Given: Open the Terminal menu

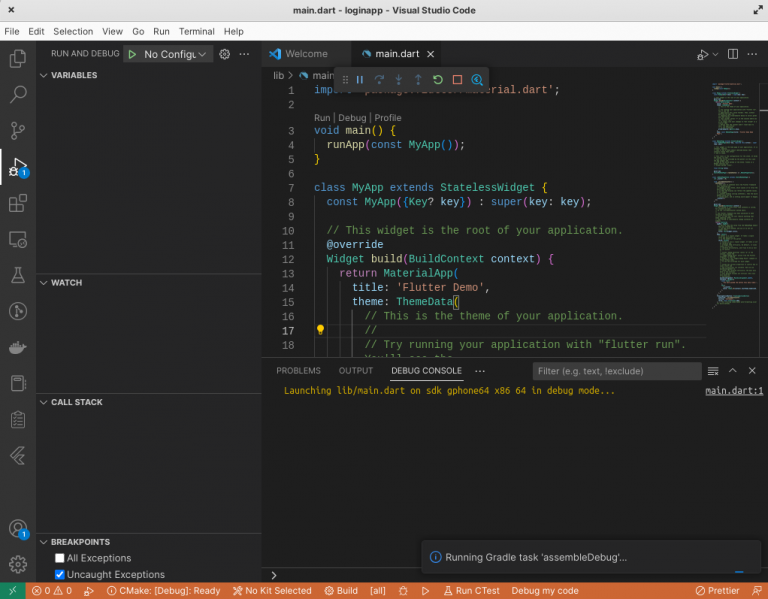Looking at the screenshot, I should tap(197, 31).
